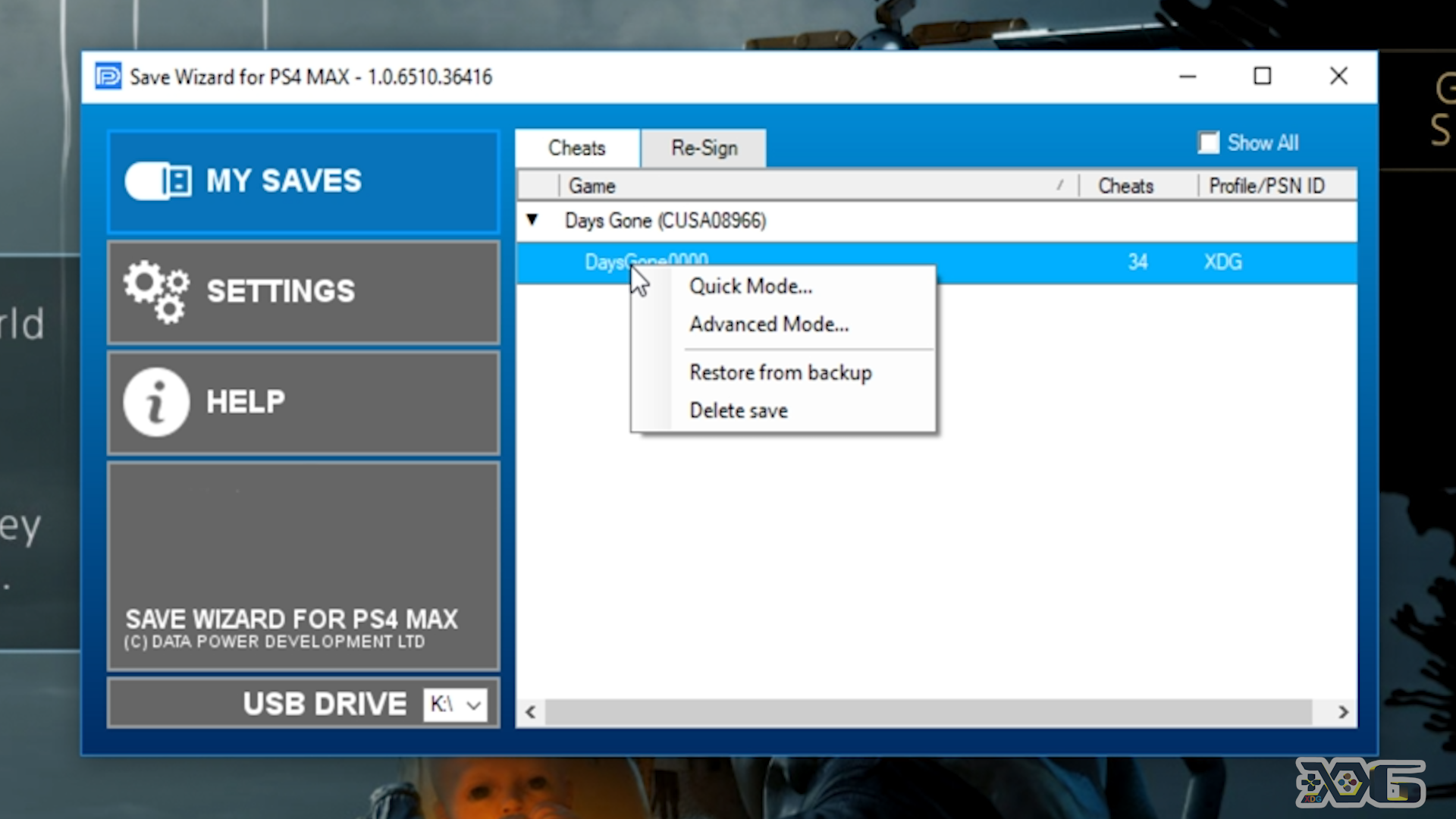Drag the horizontal scrollbar at bottom

[939, 711]
